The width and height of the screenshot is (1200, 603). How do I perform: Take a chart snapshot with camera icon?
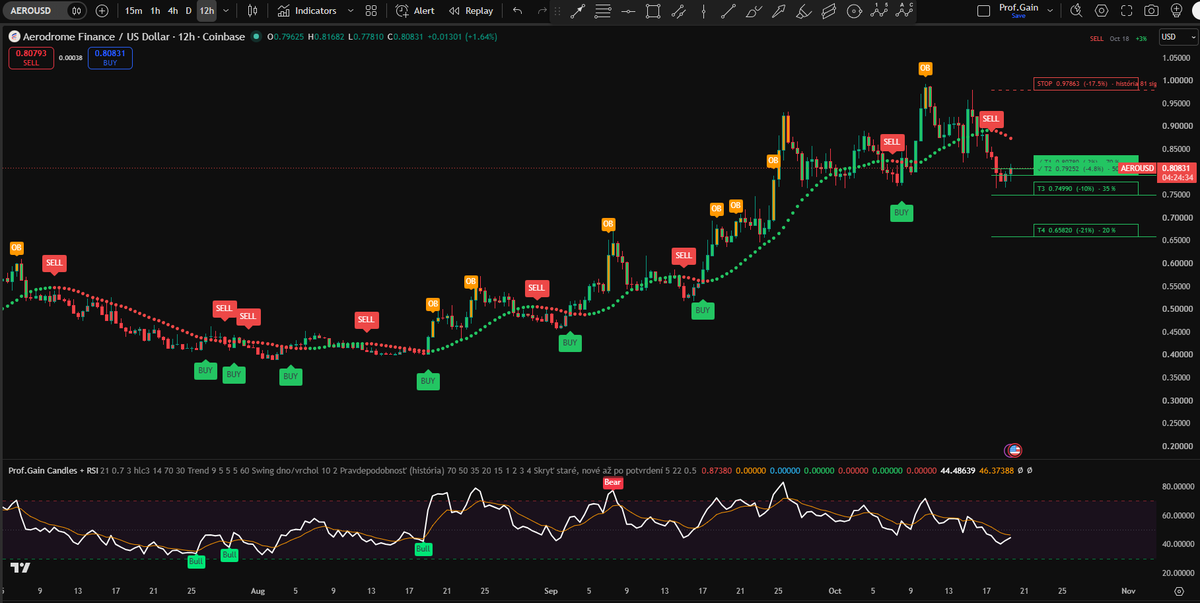[x=1152, y=10]
